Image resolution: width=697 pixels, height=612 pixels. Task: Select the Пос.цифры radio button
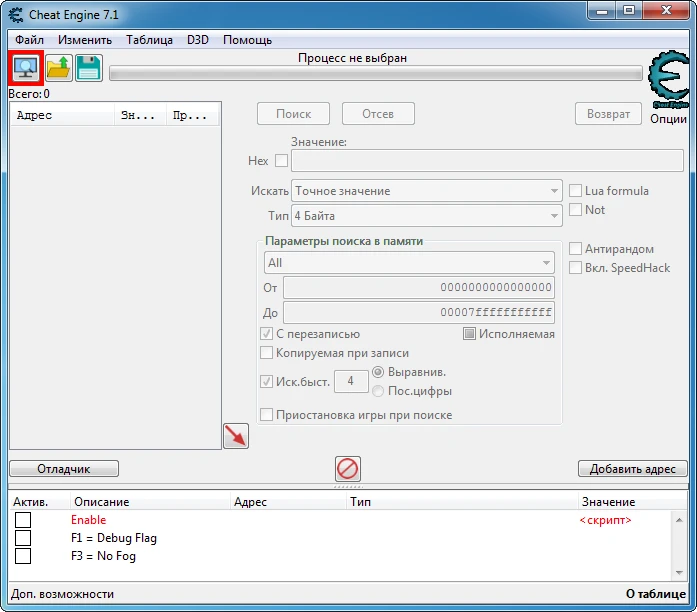[x=378, y=391]
